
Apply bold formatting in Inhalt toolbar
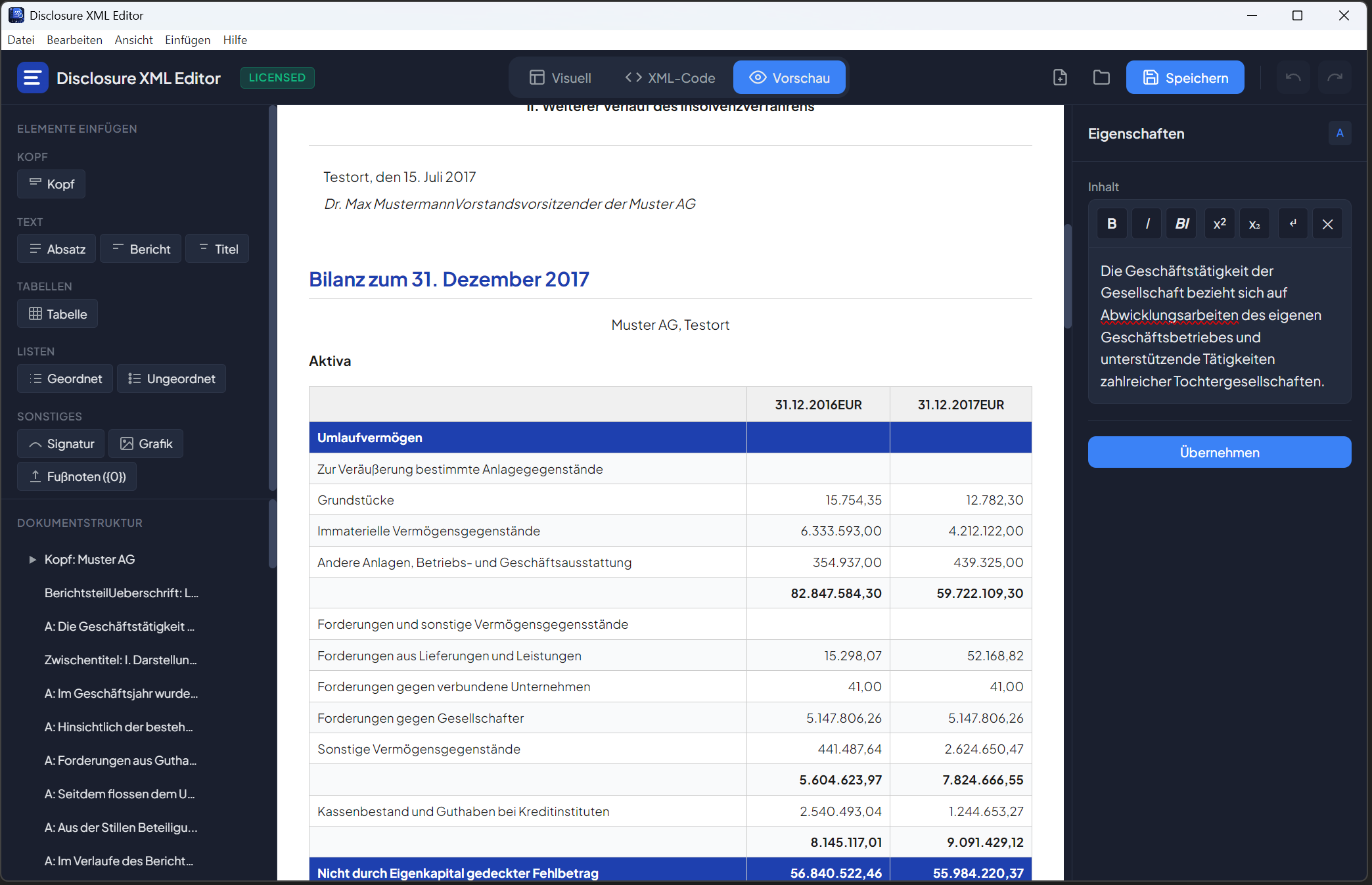(x=1112, y=224)
